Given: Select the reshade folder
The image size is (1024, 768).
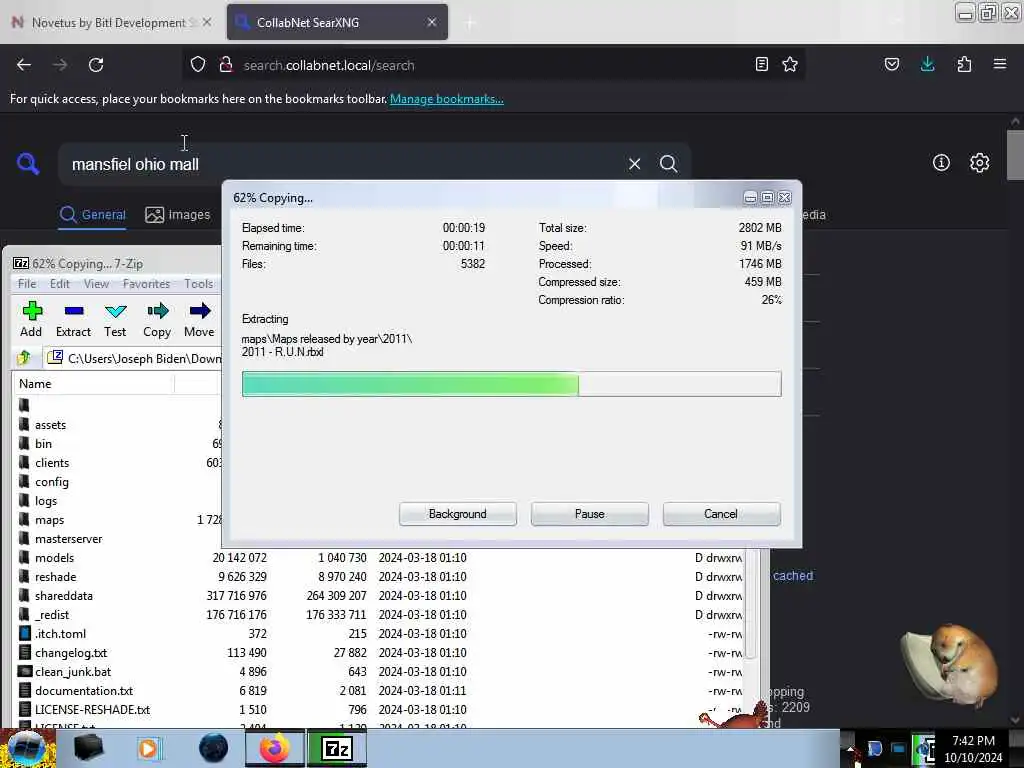Looking at the screenshot, I should (56, 576).
